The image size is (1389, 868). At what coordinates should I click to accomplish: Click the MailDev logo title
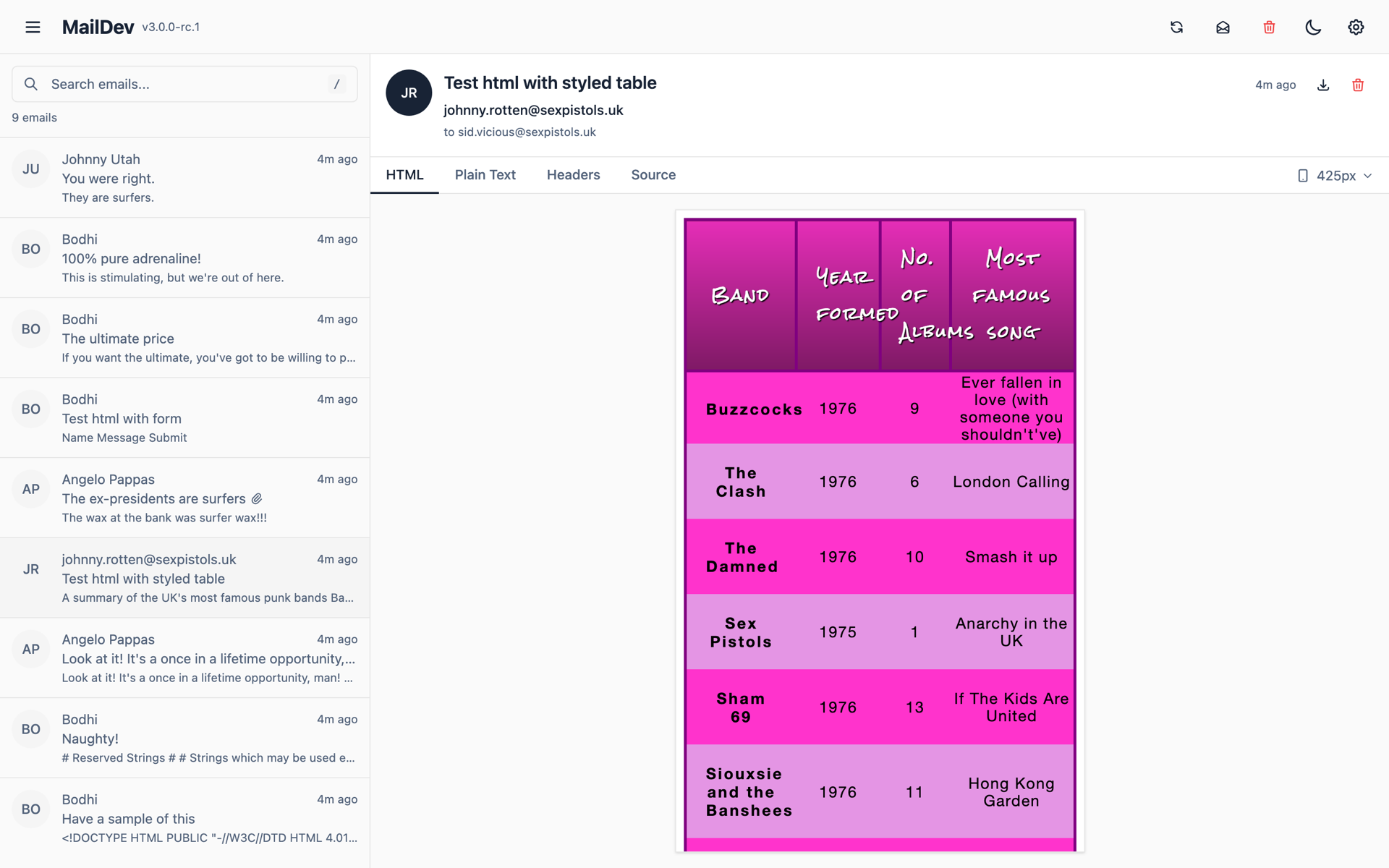point(98,27)
